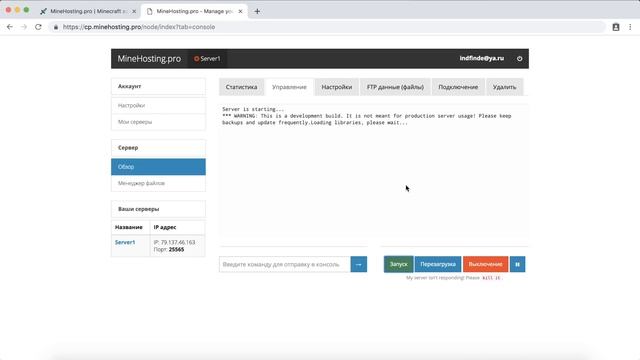
Task: Click the Server1 status item in the header
Action: pyautogui.click(x=207, y=59)
